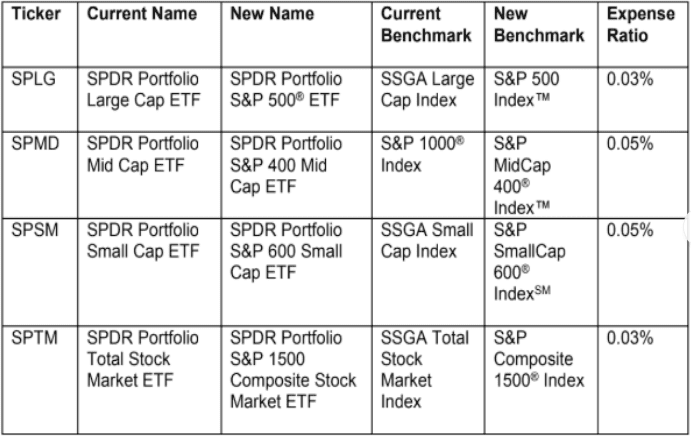Select the SPTM ticker cell
Viewport: 691px width, 436px height.
[x=40, y=380]
